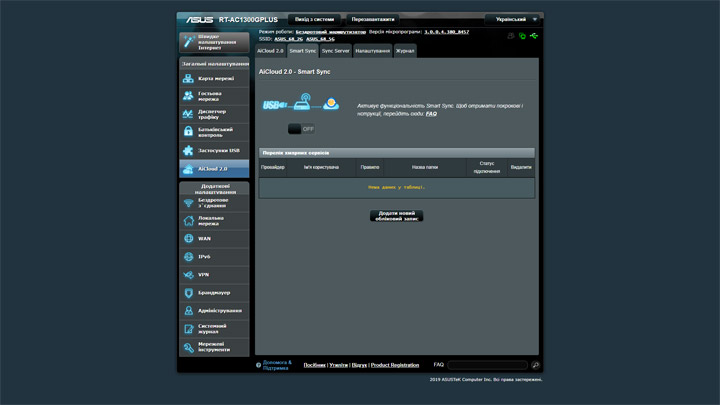The width and height of the screenshot is (720, 405).
Task: Open the Network Tools wrench icon
Action: pyautogui.click(x=188, y=347)
